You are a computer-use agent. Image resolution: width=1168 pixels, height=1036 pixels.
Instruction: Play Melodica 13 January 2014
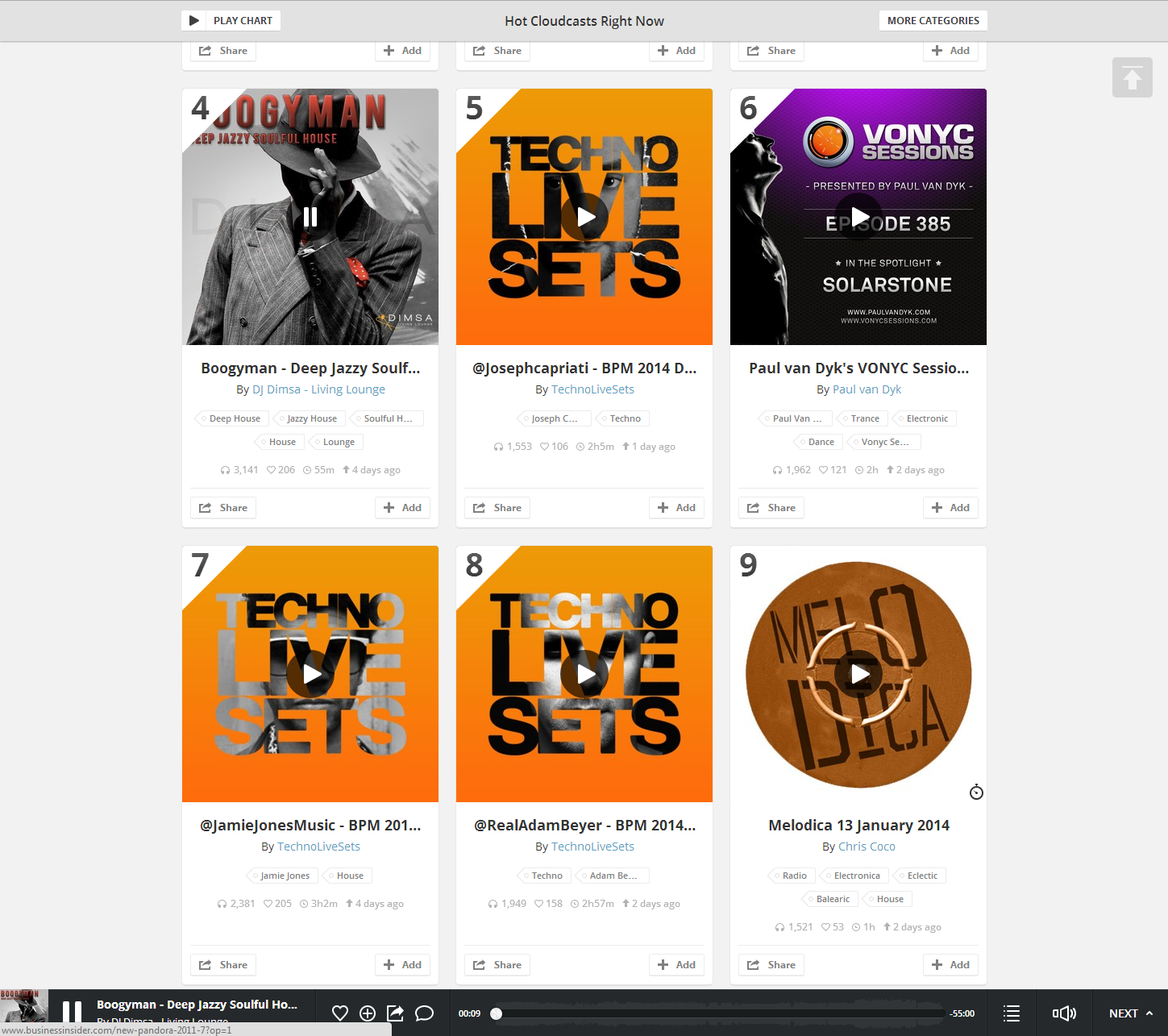pos(858,674)
